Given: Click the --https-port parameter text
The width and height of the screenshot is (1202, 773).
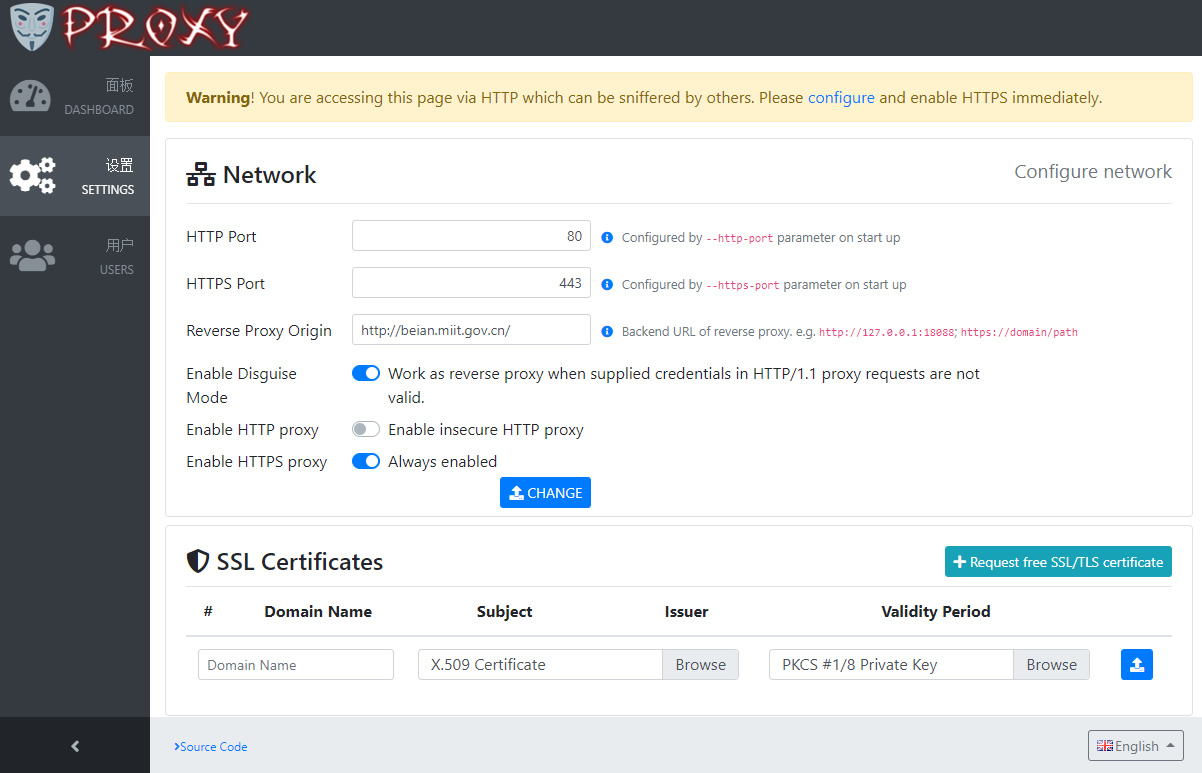Looking at the screenshot, I should click(x=743, y=285).
